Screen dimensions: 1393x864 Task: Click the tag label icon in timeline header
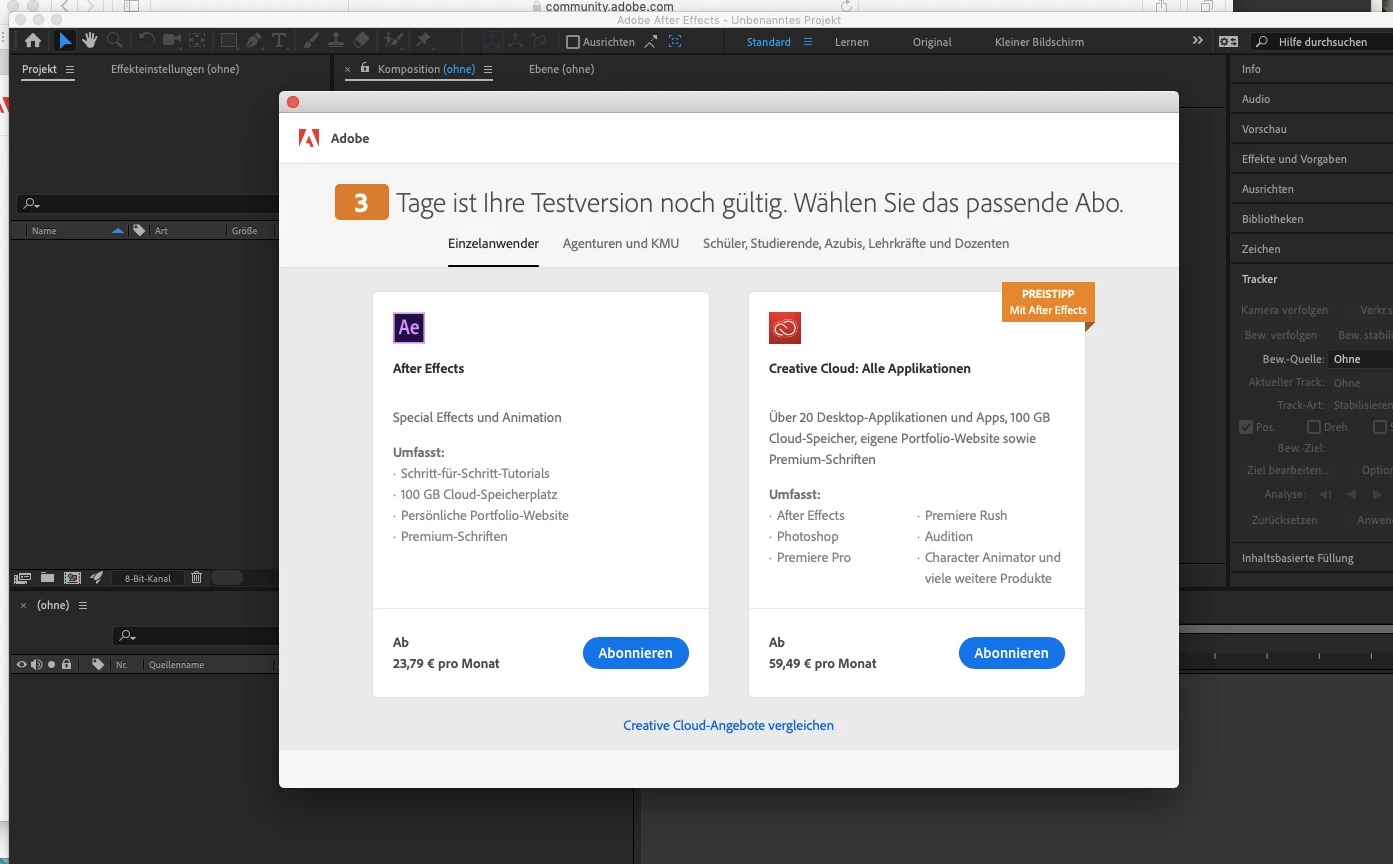pos(97,664)
